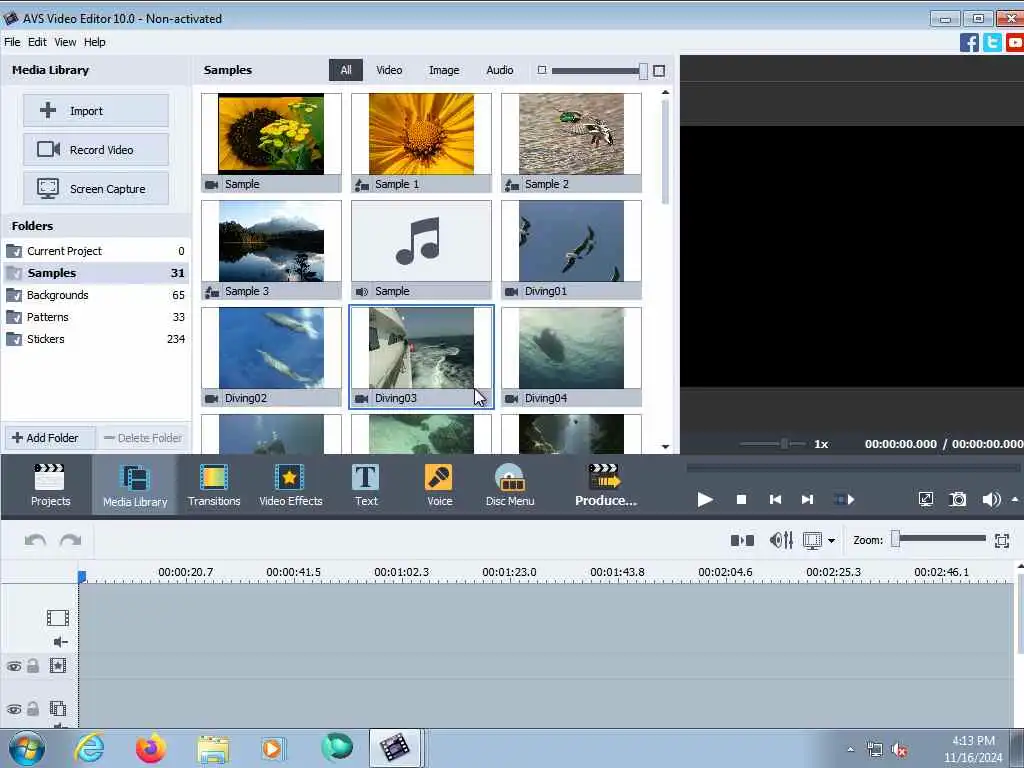
Task: Open the Transitions panel
Action: tap(214, 485)
